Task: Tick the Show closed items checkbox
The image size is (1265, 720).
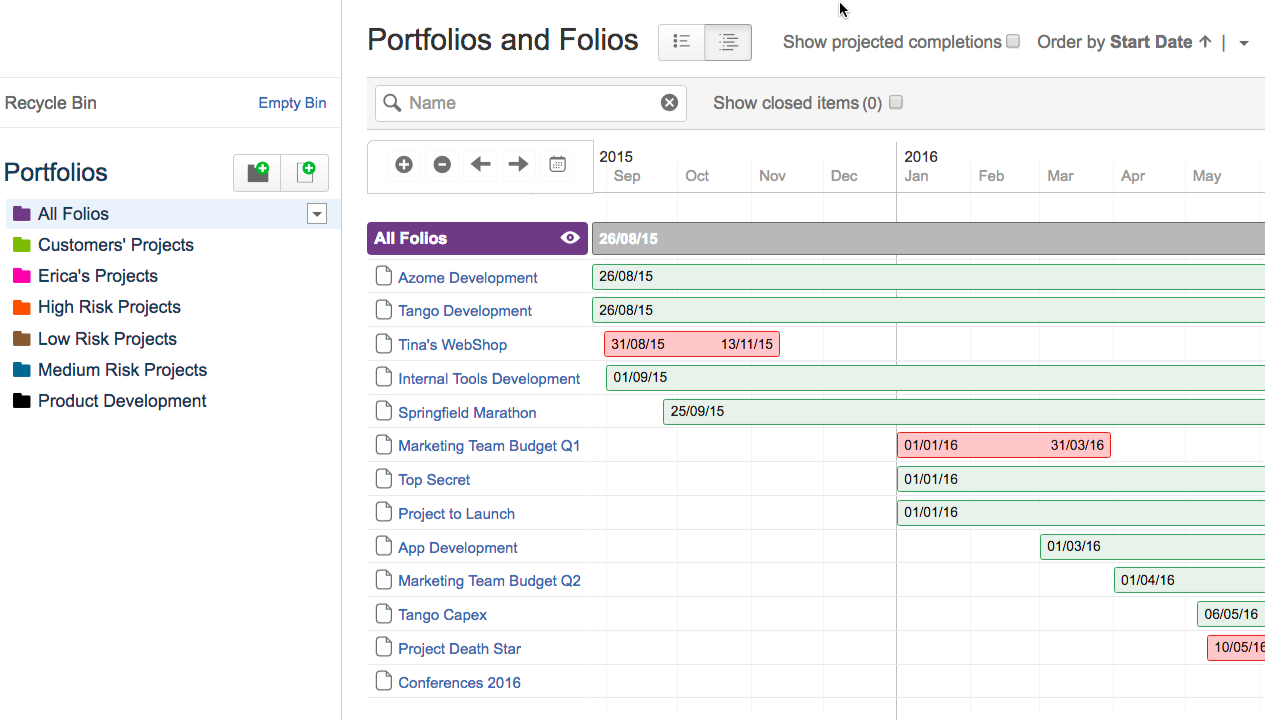Action: pos(896,102)
